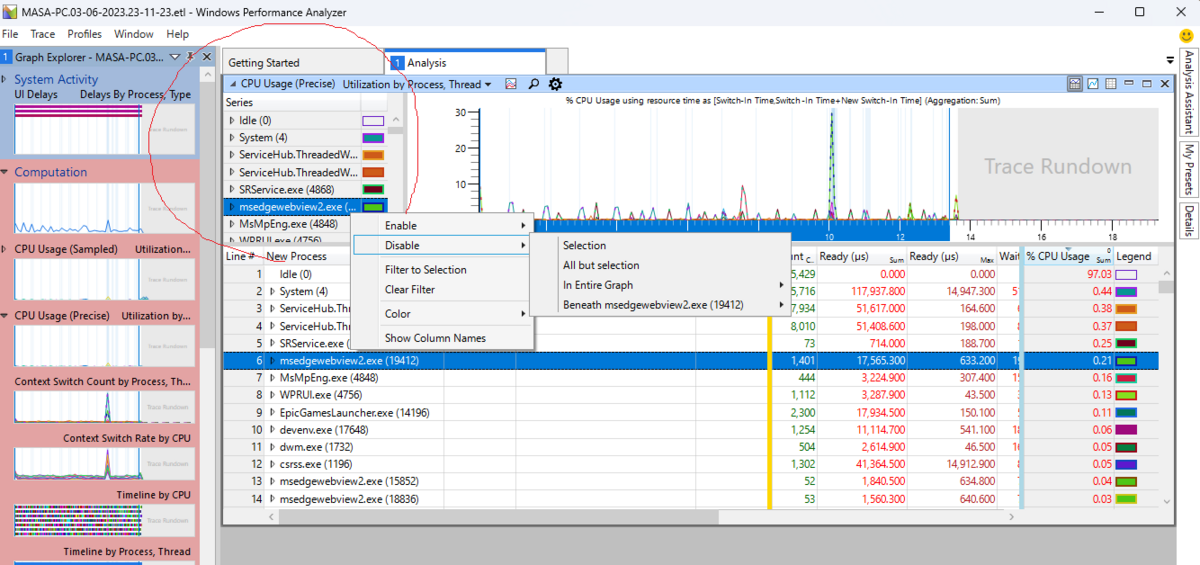Open the My Presets side tab
1200x565 pixels.
(x=1188, y=169)
